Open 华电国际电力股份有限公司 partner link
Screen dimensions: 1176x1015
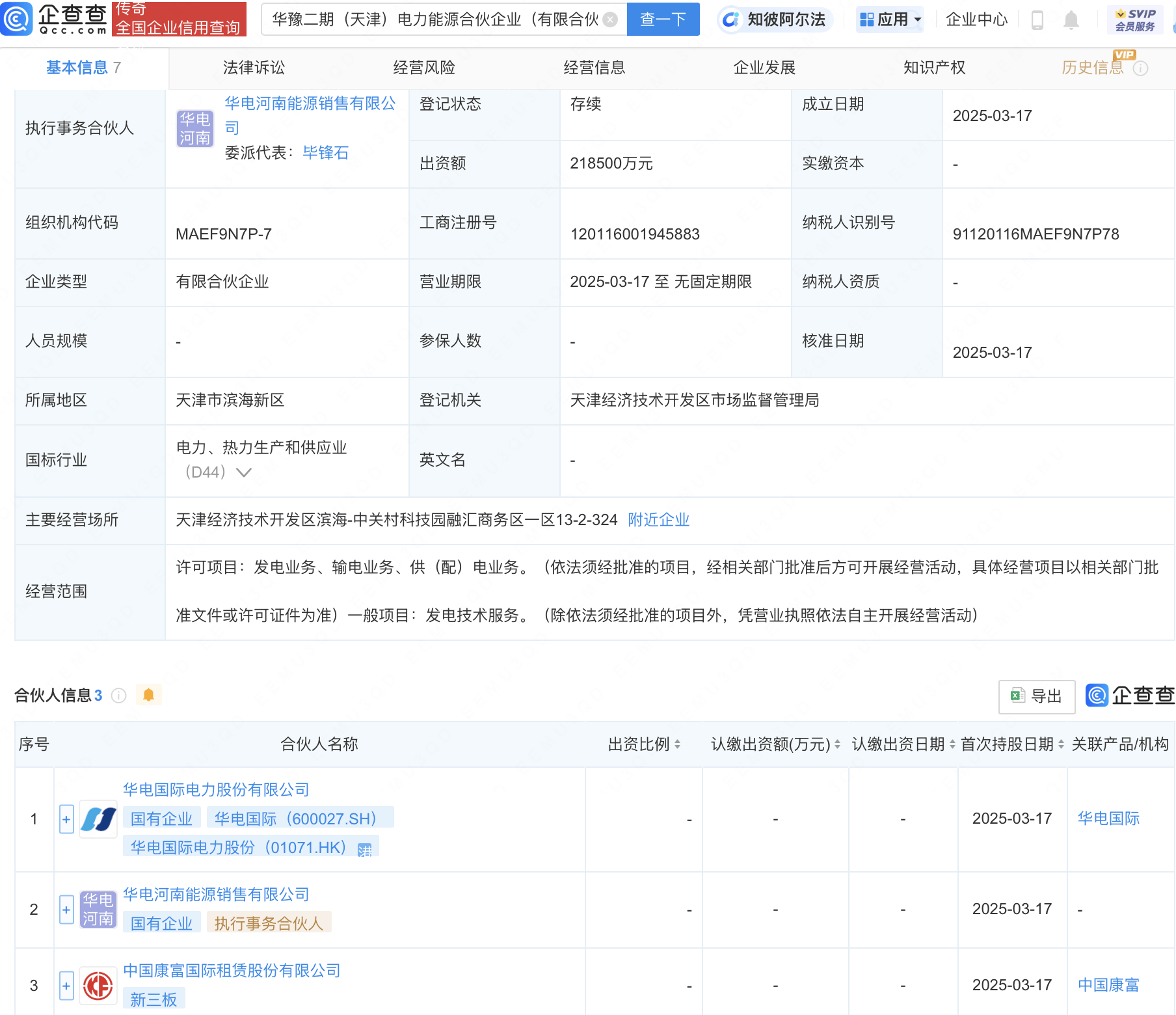[x=216, y=790]
